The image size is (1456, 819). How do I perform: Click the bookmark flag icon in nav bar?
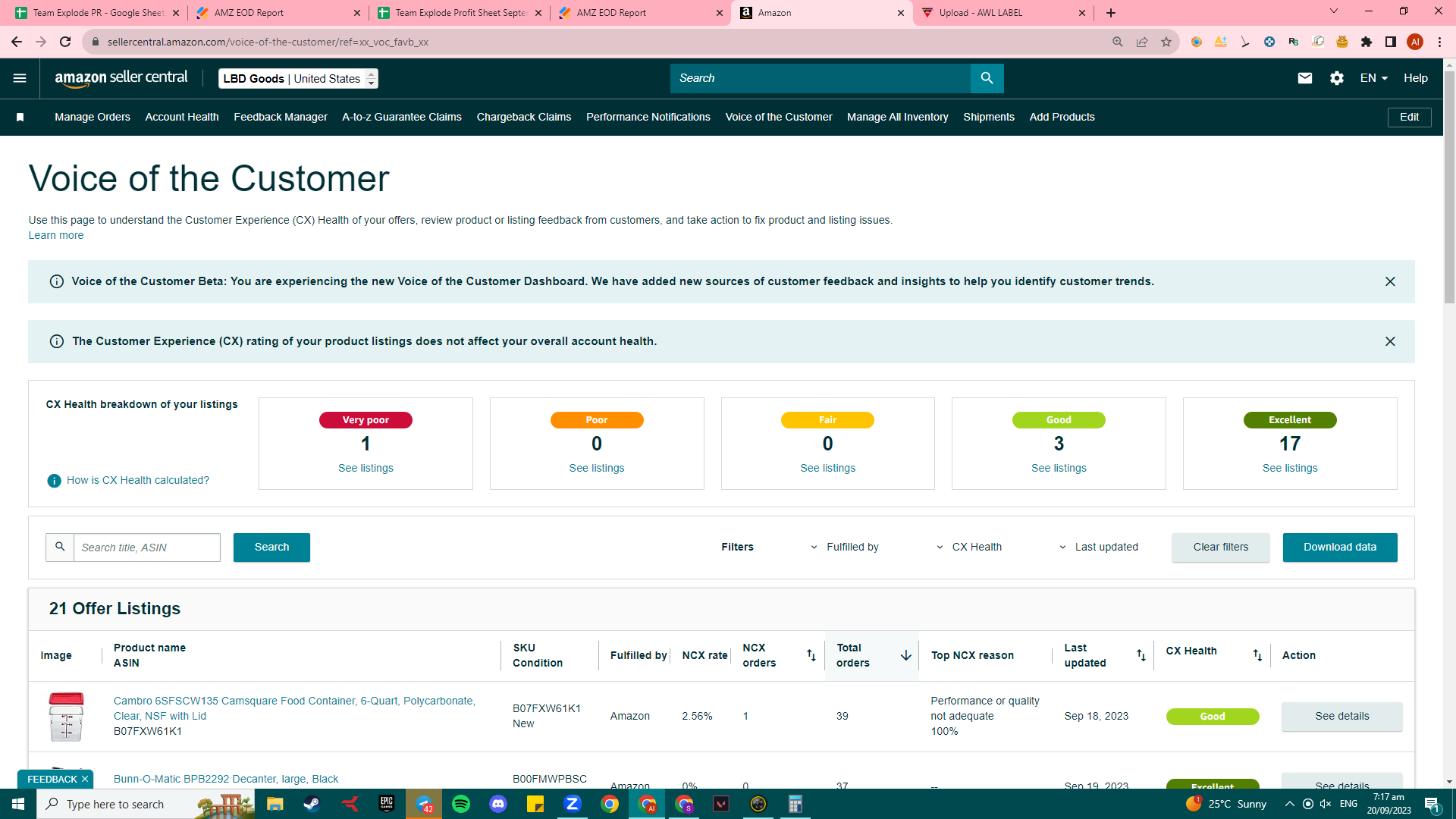pos(20,117)
